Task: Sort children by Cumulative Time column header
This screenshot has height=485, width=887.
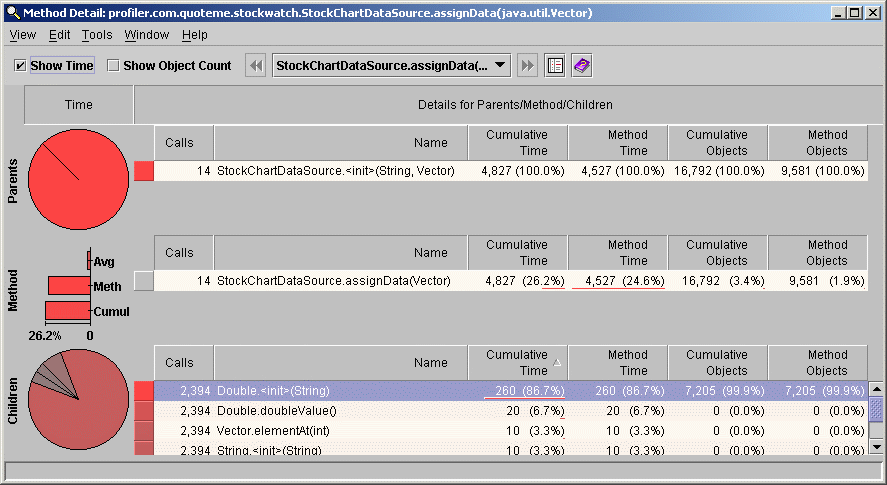Action: click(517, 362)
